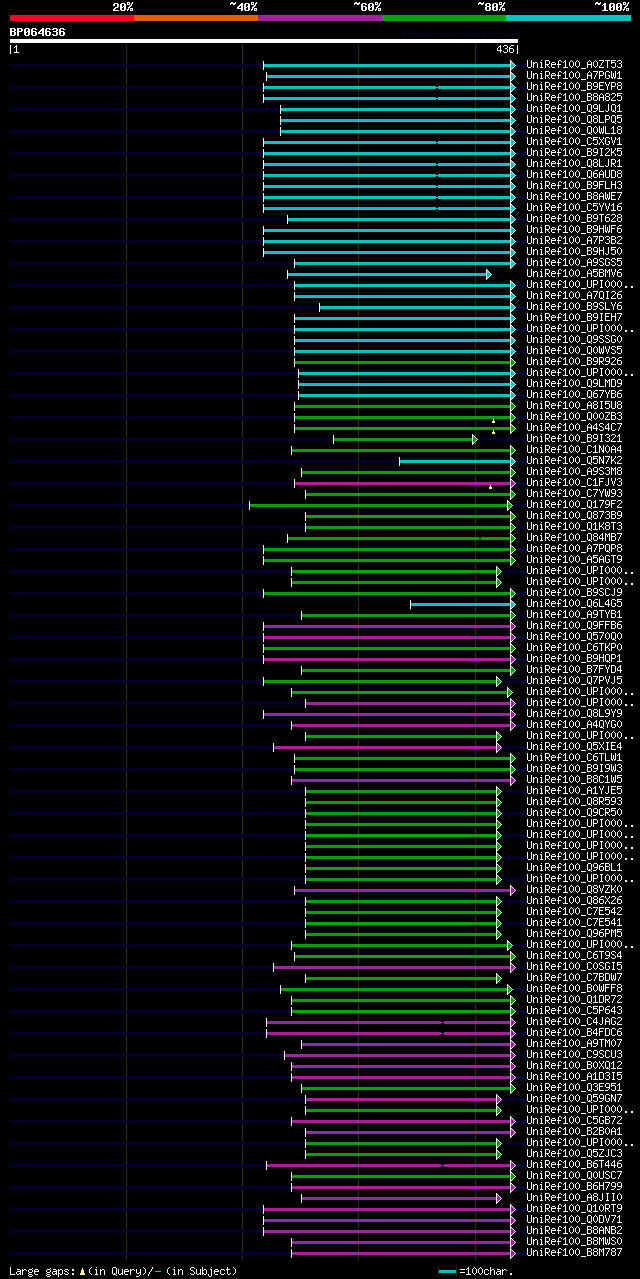Screen dimensions: 640x1279
Task: Select the UniRef100_Q1K8T3 label
Action: [574, 527]
